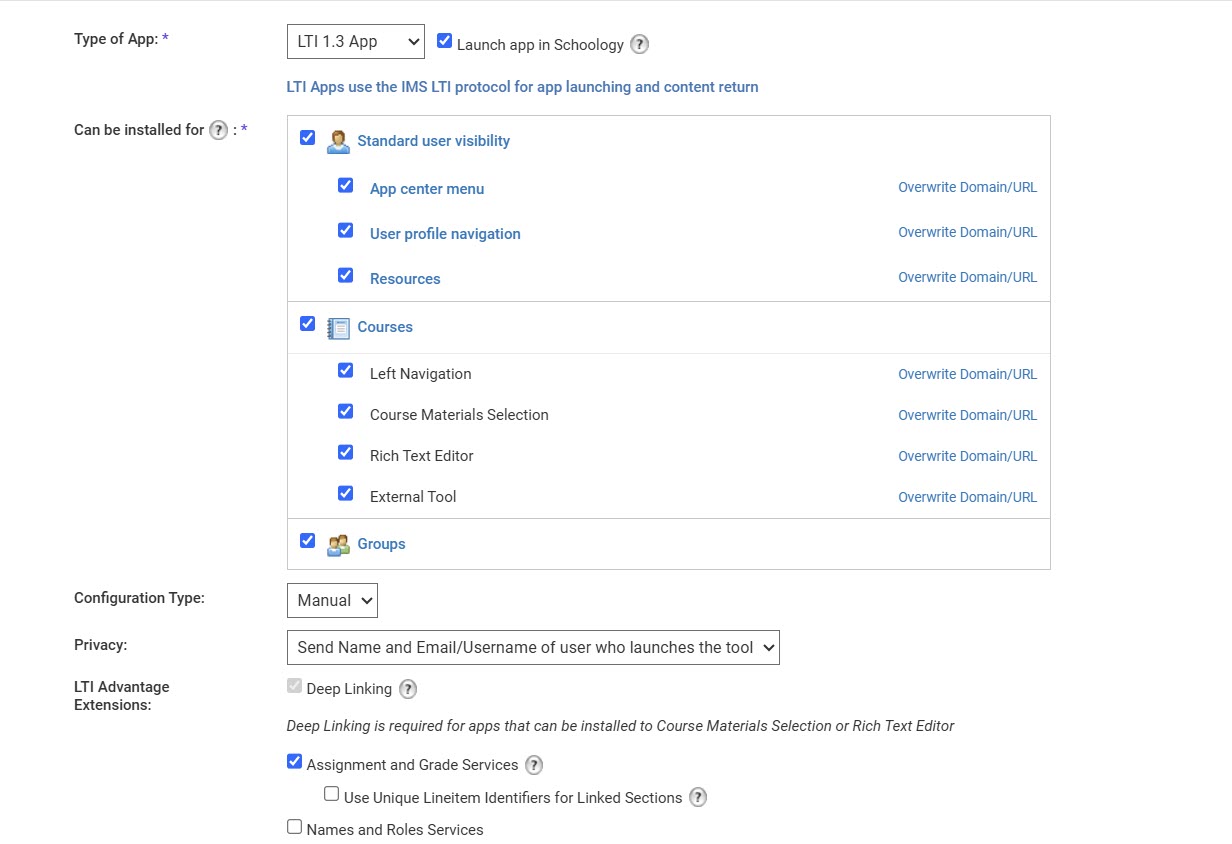Uncheck Resources checkbox
This screenshot has height=844, width=1232.
(345, 275)
